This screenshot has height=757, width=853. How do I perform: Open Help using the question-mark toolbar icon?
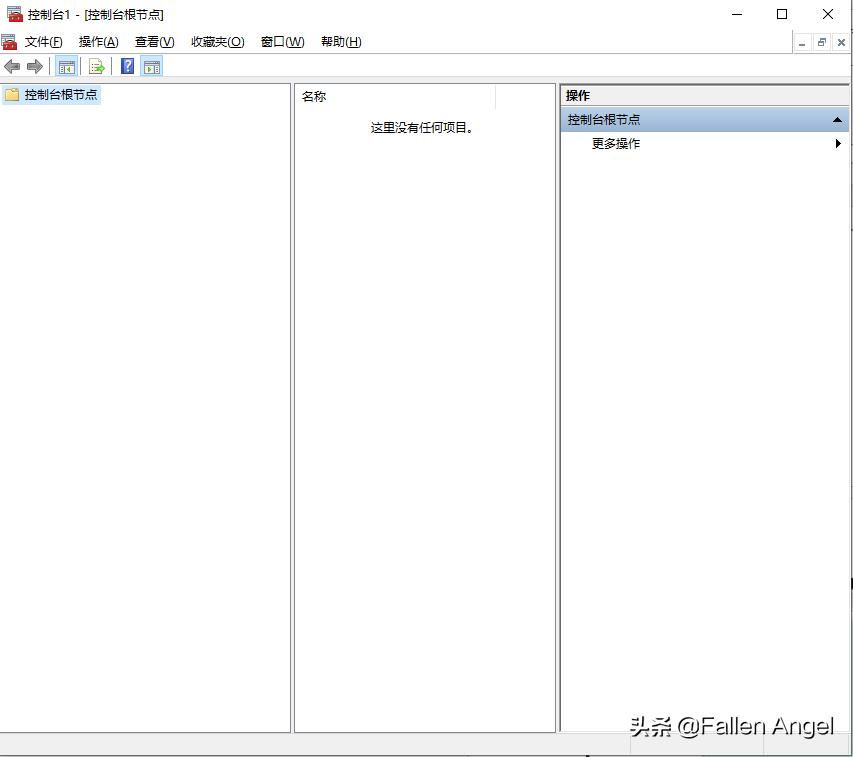click(x=126, y=66)
